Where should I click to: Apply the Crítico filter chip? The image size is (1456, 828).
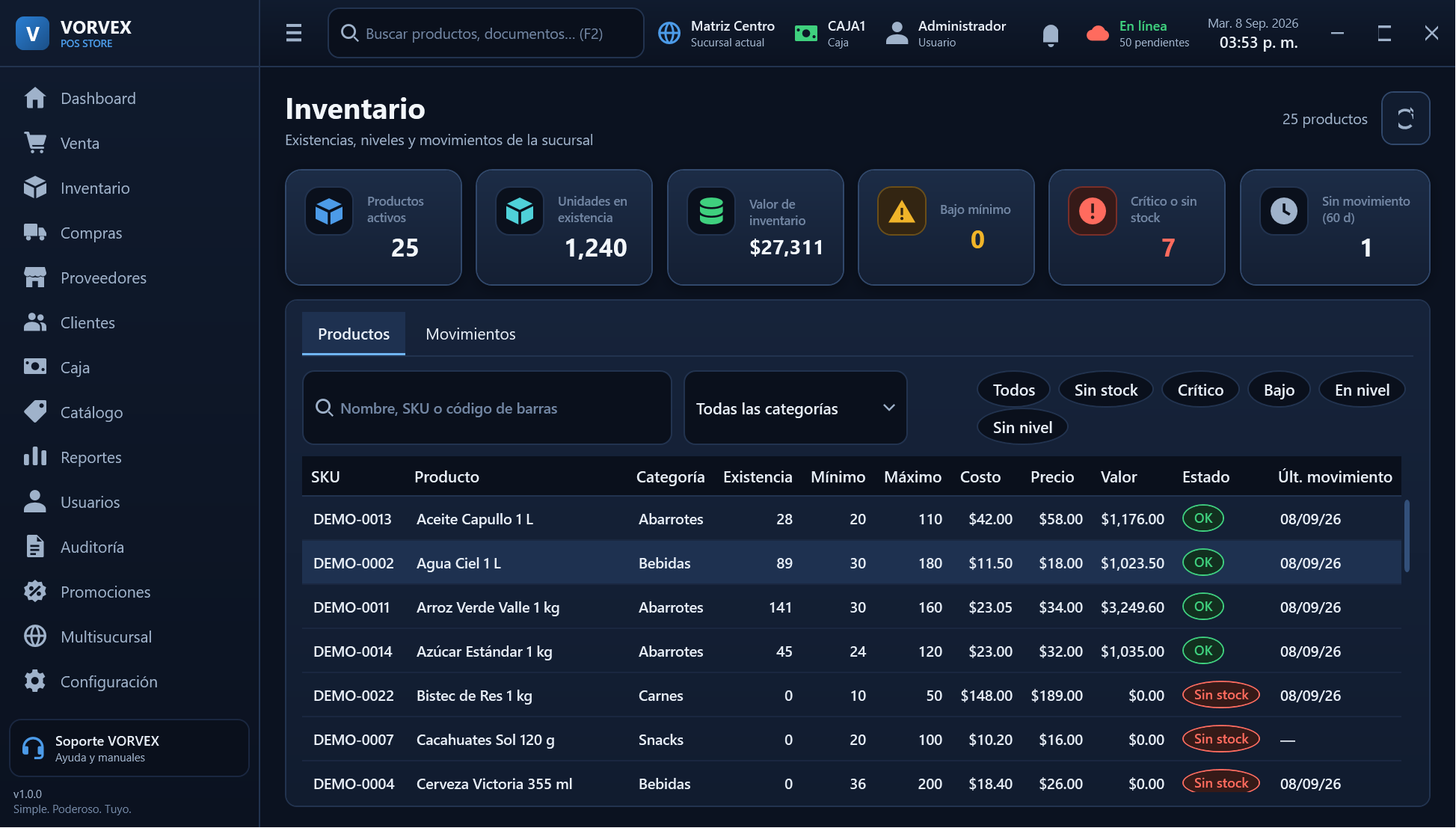1201,390
